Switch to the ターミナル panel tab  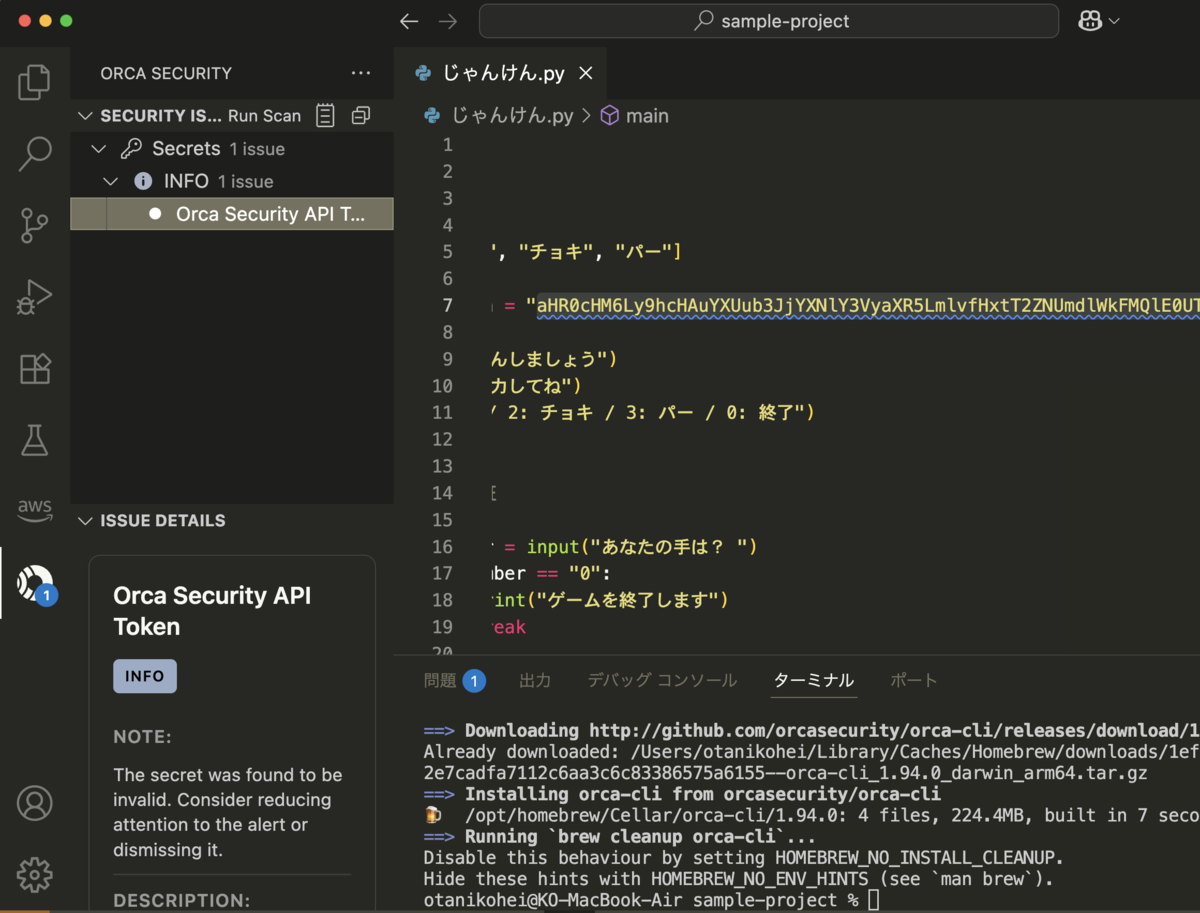tap(814, 681)
